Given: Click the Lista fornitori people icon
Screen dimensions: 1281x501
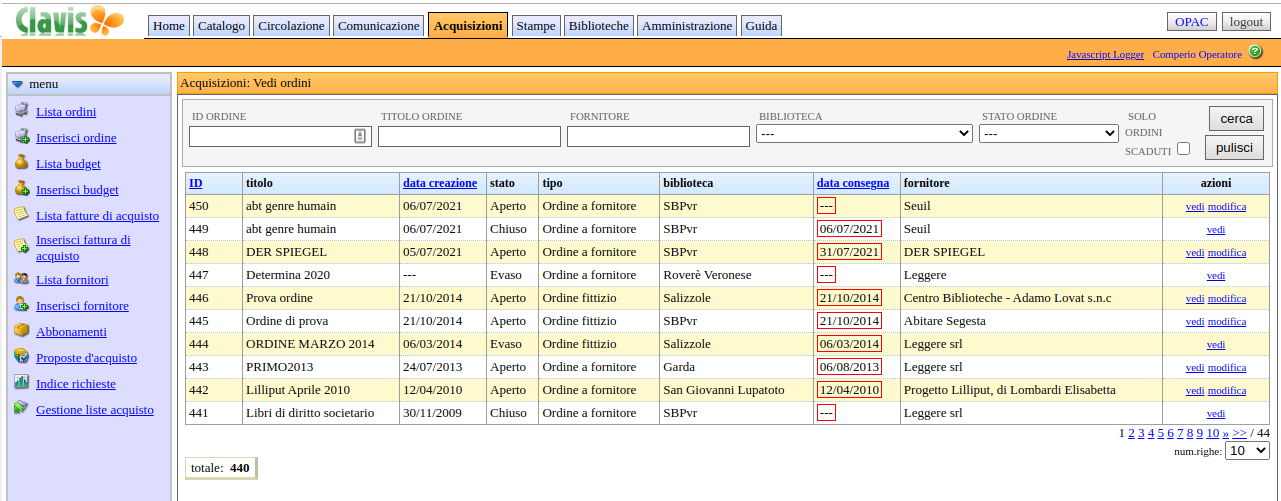Looking at the screenshot, I should pos(21,279).
